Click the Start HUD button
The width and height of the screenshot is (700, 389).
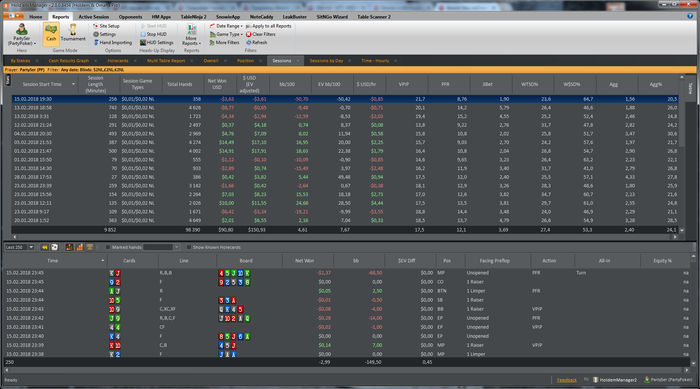(x=154, y=26)
